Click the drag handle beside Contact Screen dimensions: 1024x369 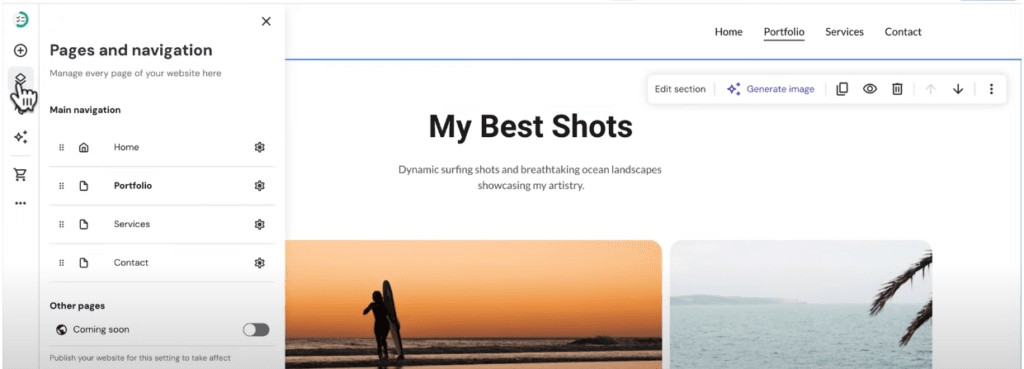coord(62,263)
